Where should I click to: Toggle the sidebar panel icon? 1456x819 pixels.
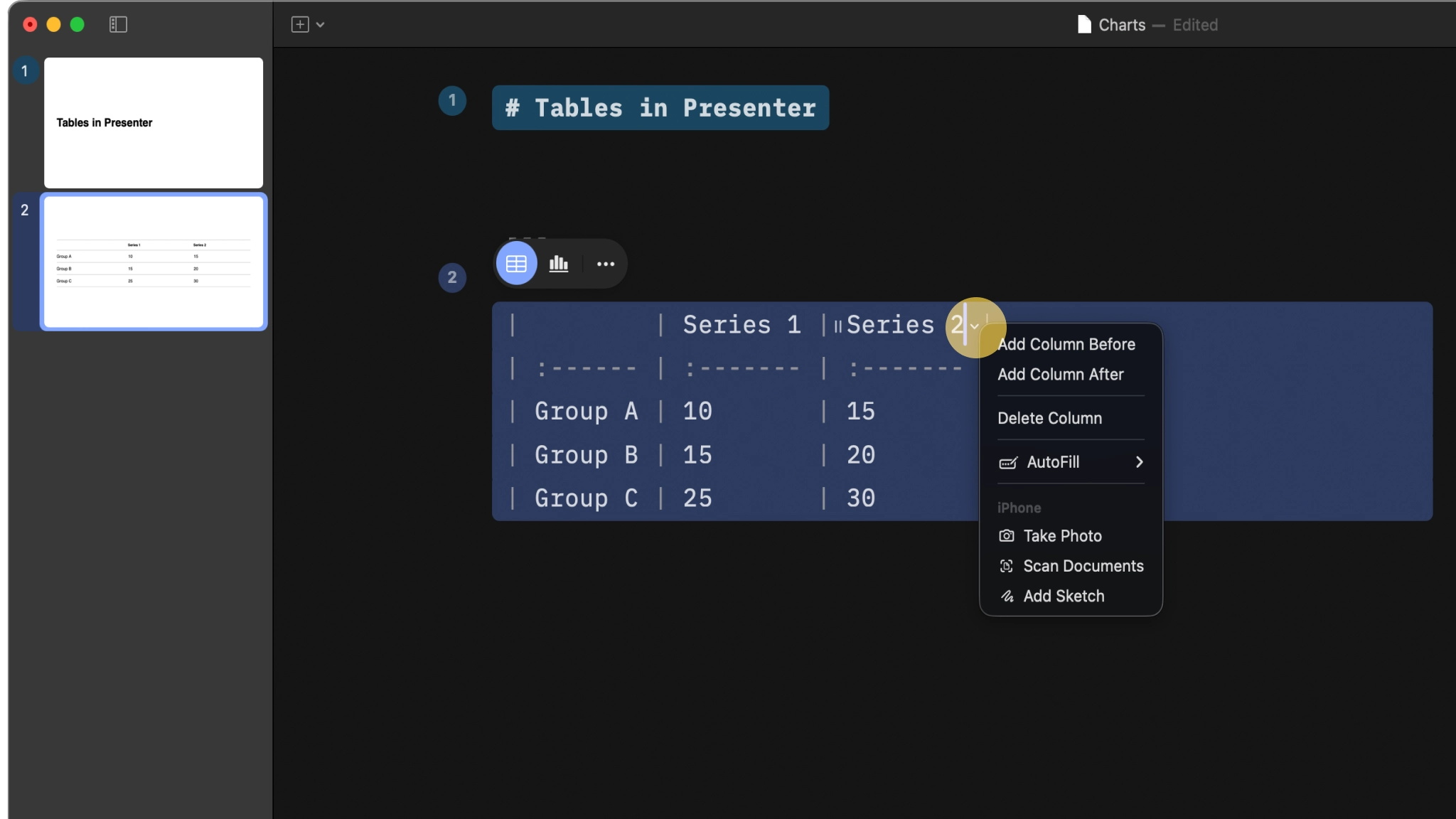point(118,24)
